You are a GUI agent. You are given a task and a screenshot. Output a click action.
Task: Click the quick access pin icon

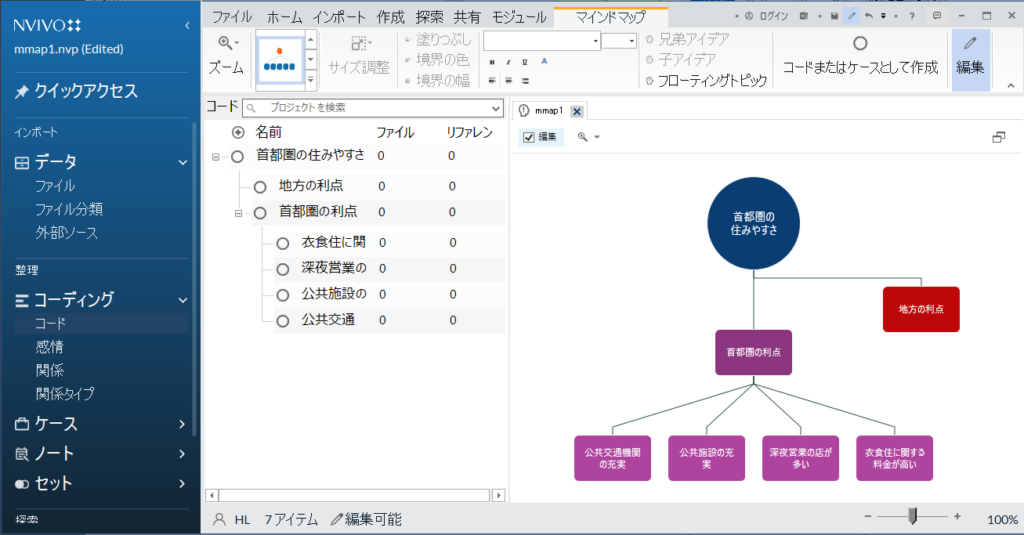(21, 92)
